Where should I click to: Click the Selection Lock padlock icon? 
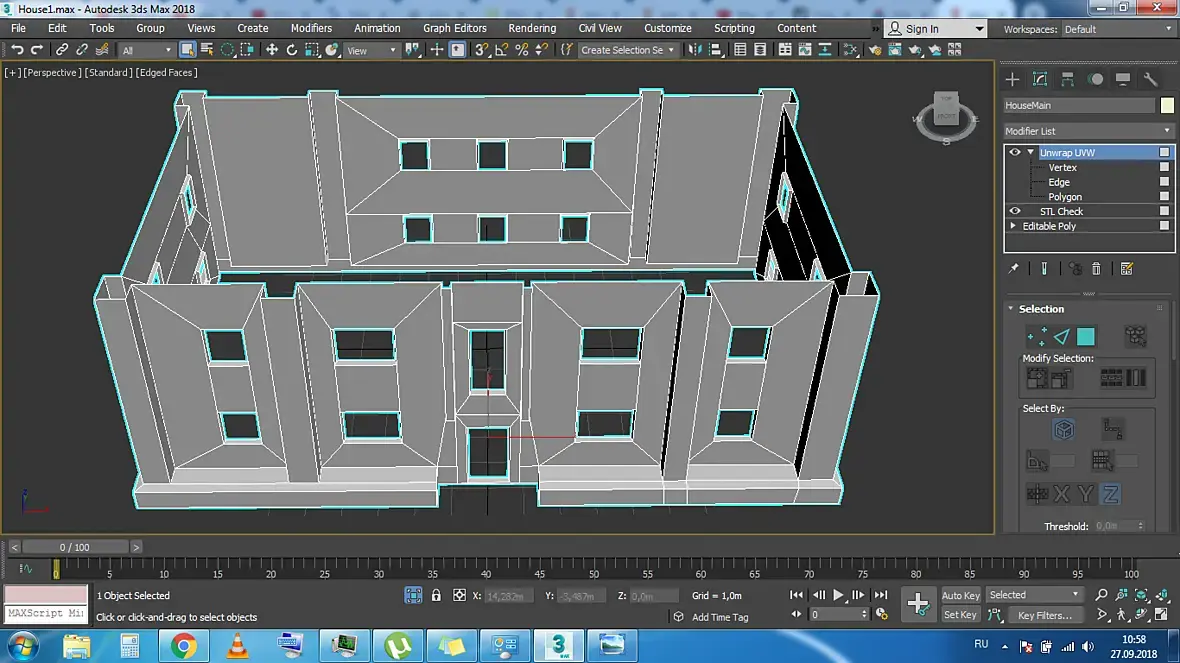[x=436, y=596]
